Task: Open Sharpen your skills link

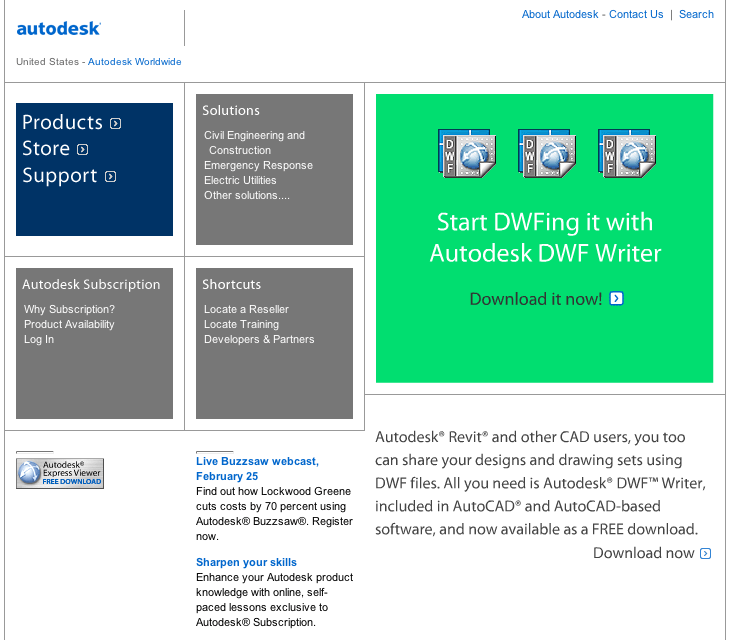Action: point(246,562)
